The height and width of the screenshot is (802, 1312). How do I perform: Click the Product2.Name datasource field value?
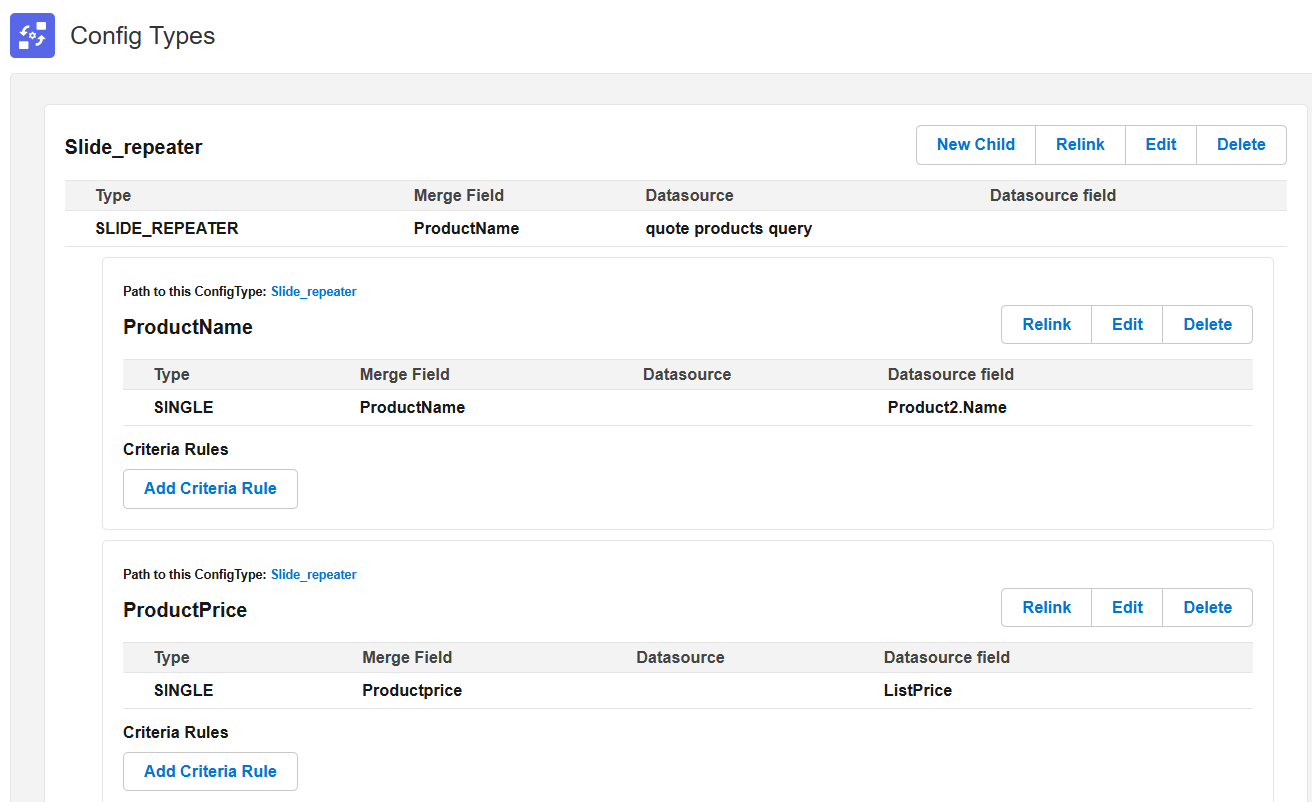tap(946, 407)
